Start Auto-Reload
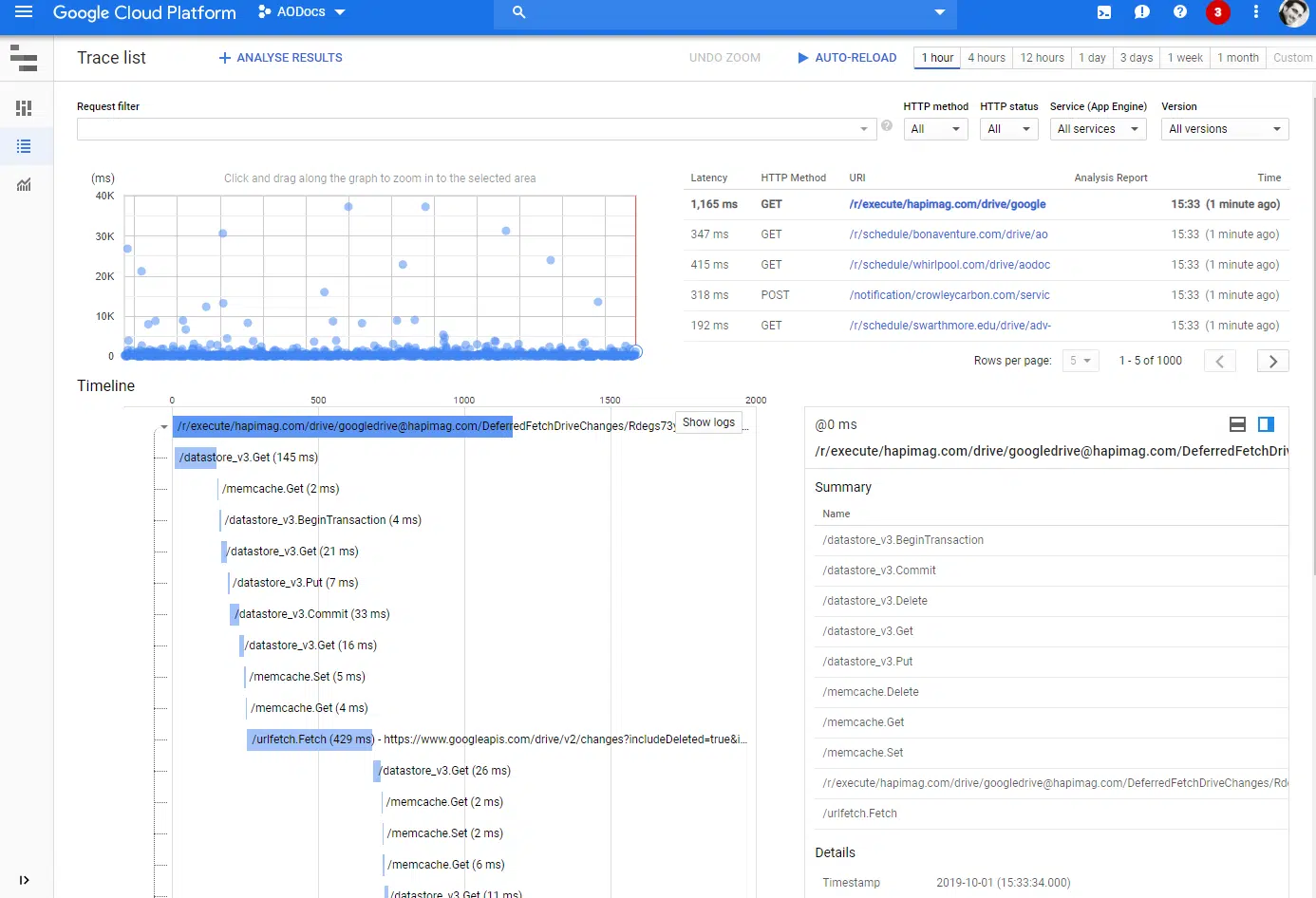This screenshot has height=898, width=1316. point(847,58)
